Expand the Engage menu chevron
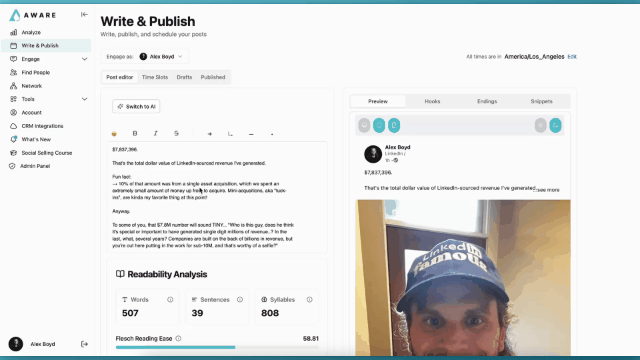 tap(84, 59)
